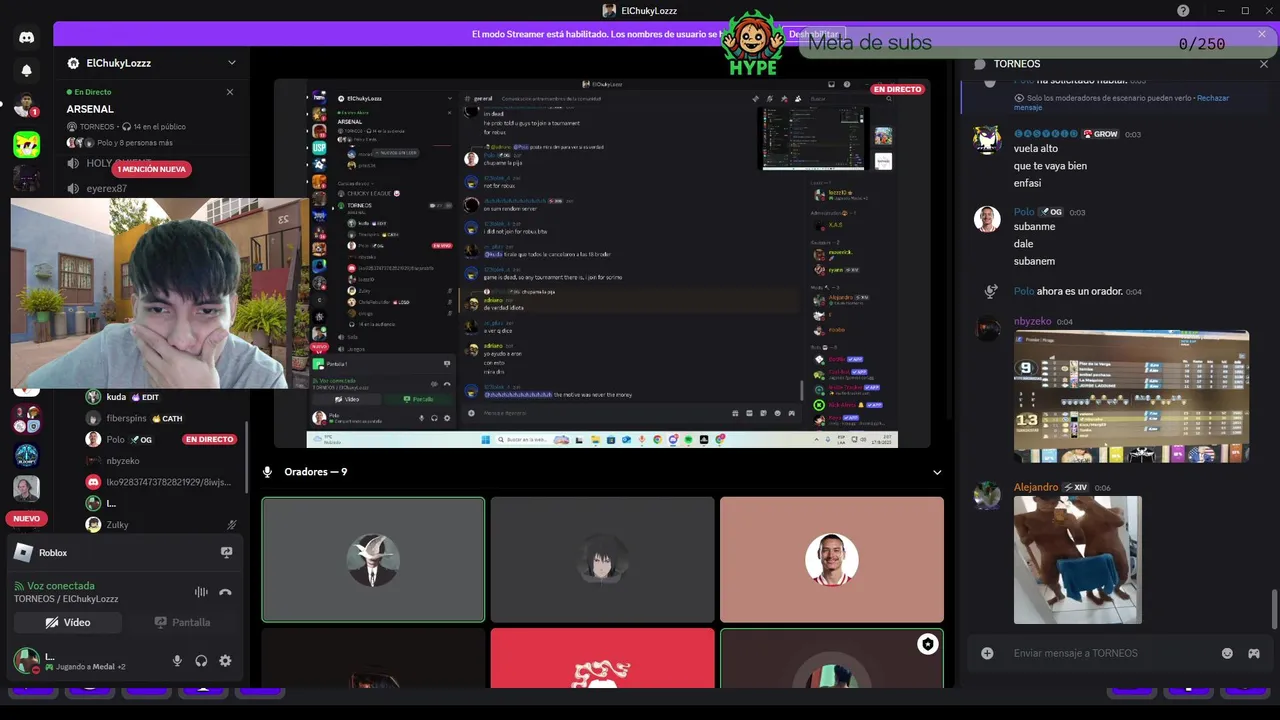The height and width of the screenshot is (720, 1280).
Task: Click Polo username in chat message
Action: 1024,212
